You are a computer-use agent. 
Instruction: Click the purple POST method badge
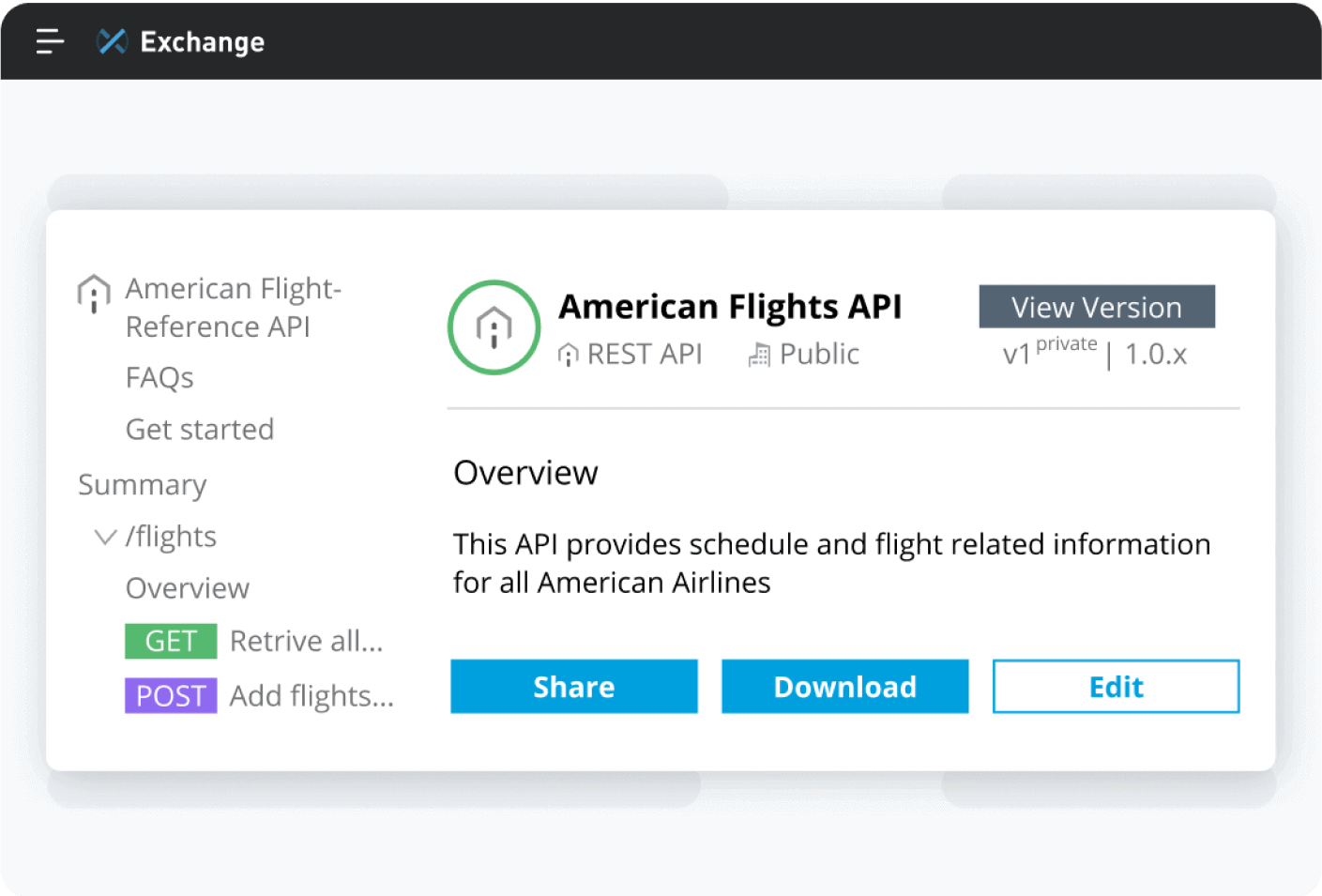click(171, 695)
